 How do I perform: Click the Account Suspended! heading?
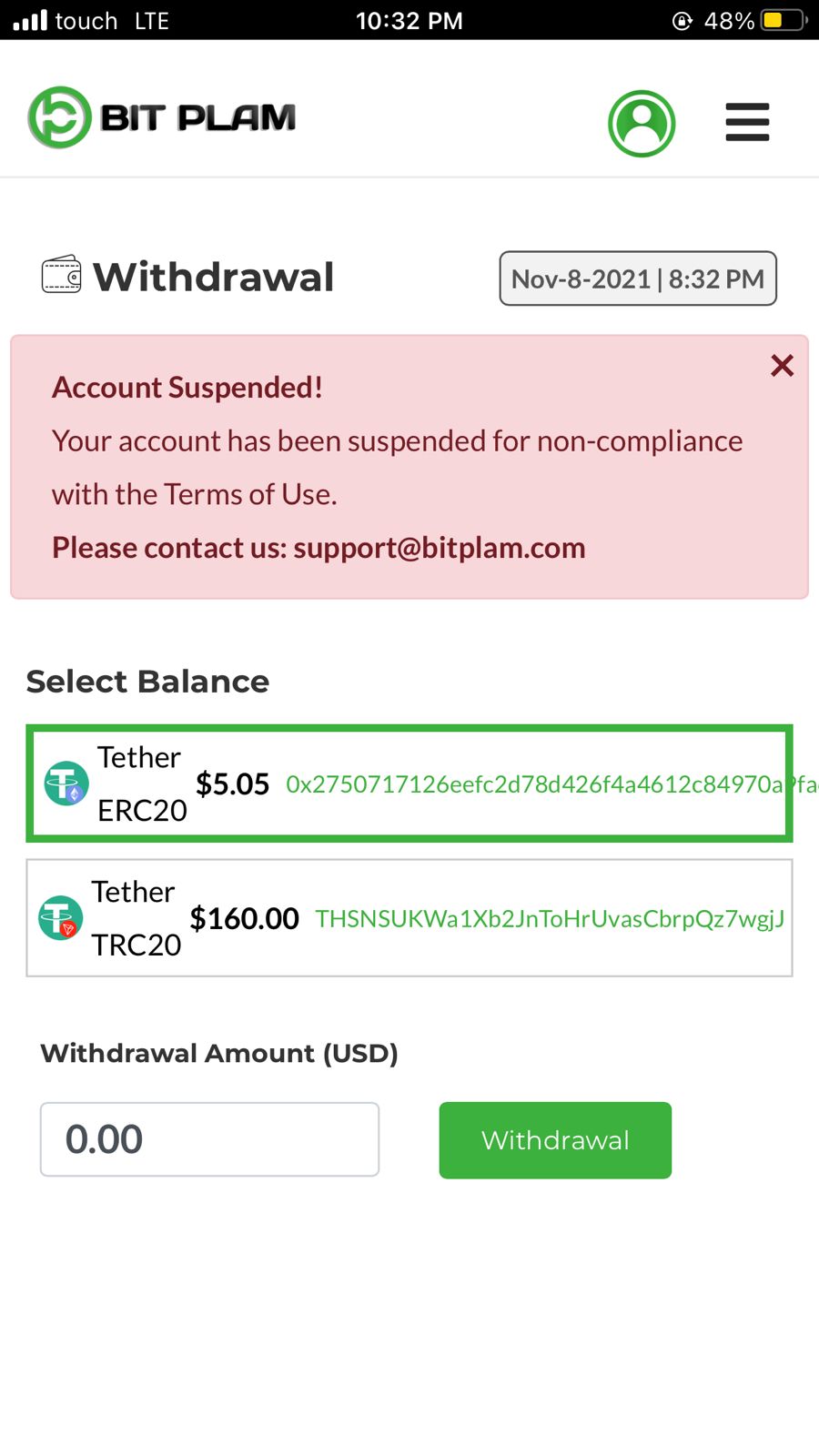point(187,388)
